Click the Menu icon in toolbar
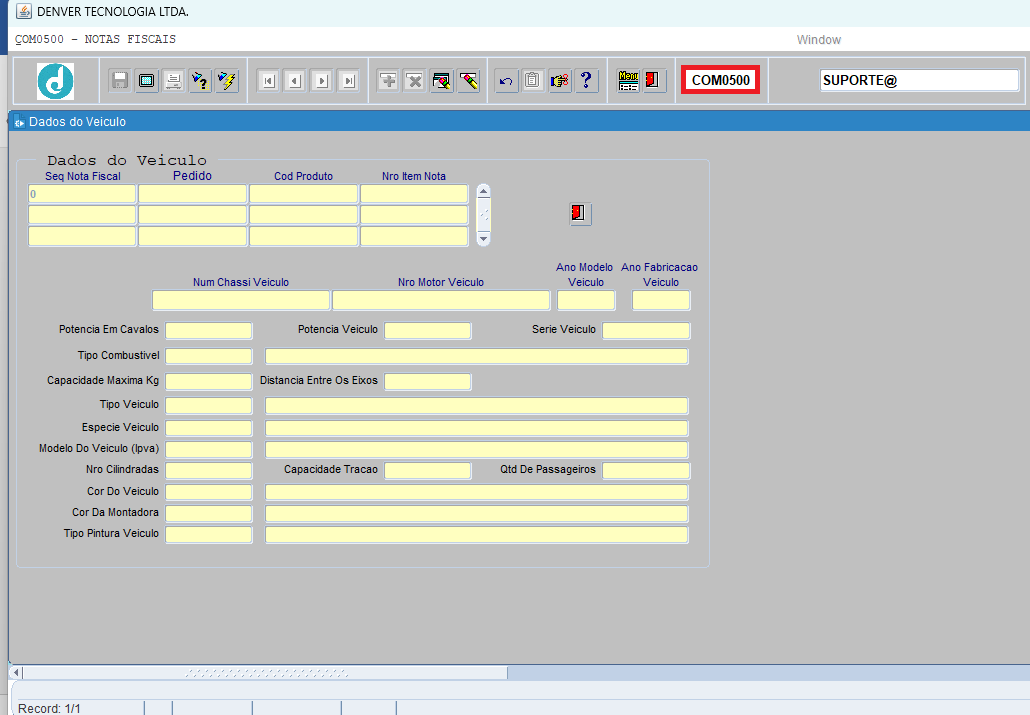Viewport: 1030px width, 715px height. click(x=628, y=81)
